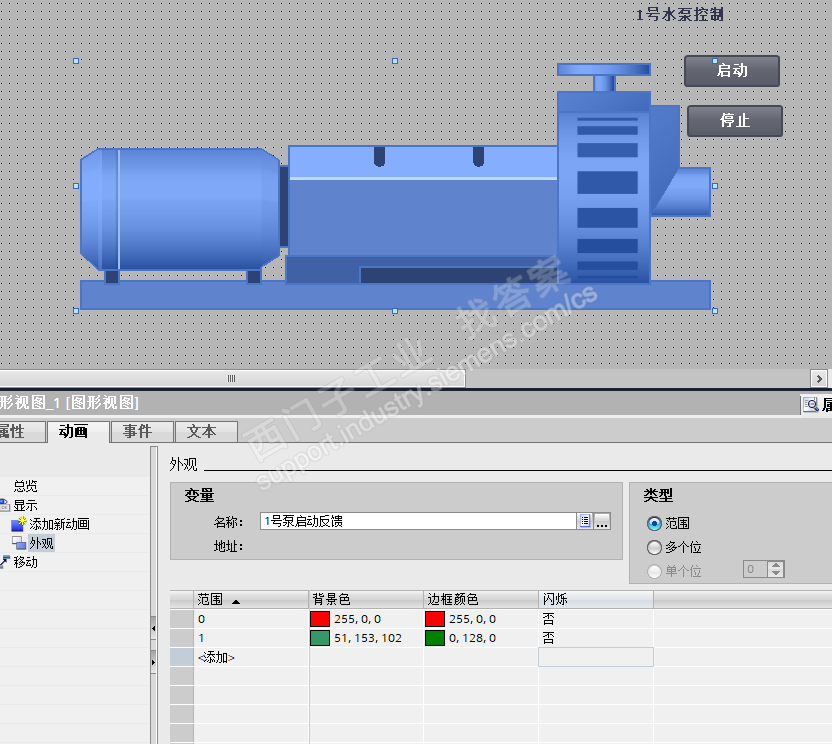Click the 边框颜色 border color column header

[x=481, y=600]
